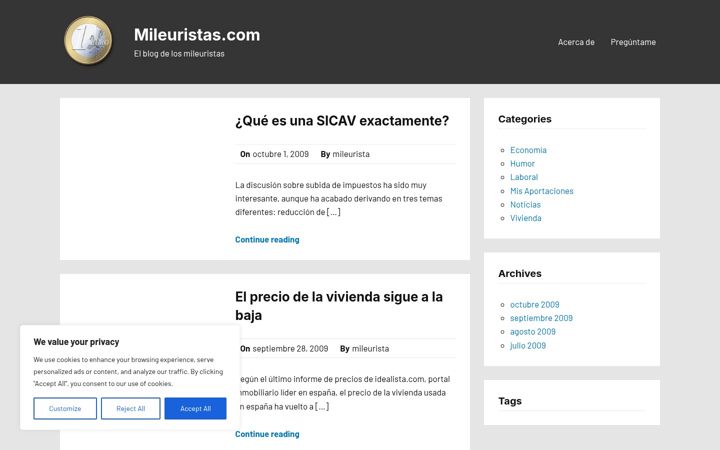This screenshot has height=450, width=720.
Task: Open the Economia category
Action: (x=528, y=150)
